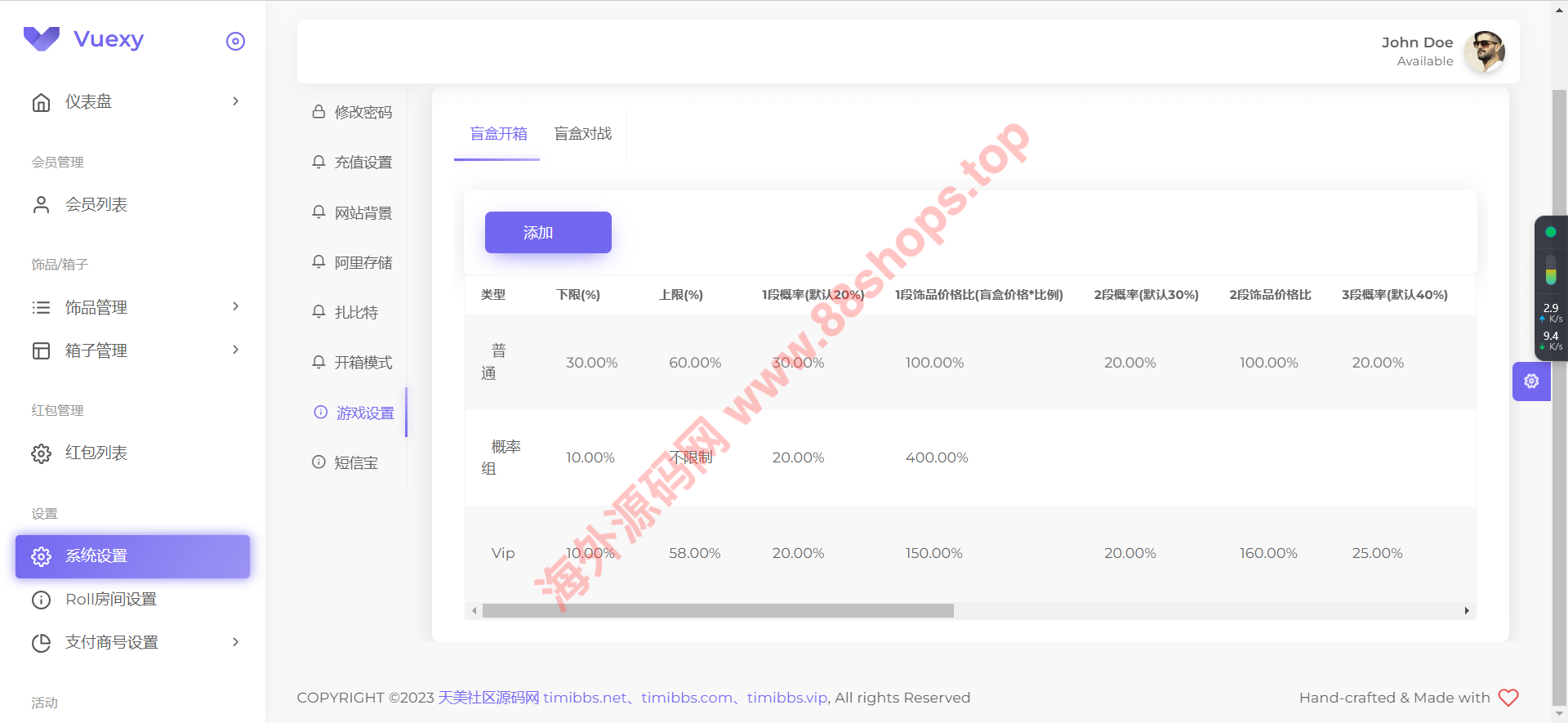Click the Vuexy logo icon
1568x723 pixels.
coord(42,38)
